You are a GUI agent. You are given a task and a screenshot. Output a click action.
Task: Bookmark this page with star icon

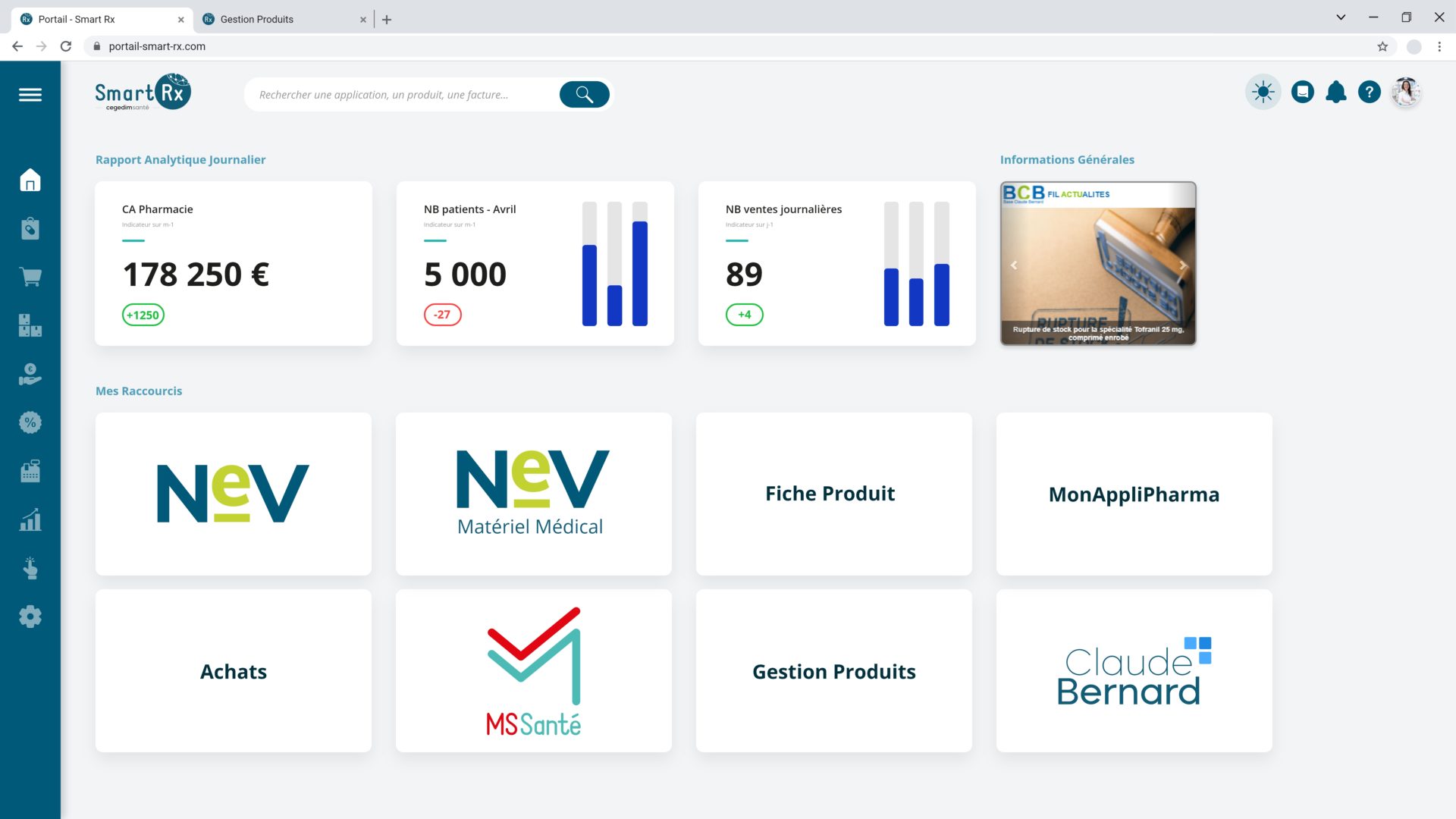point(1382,46)
